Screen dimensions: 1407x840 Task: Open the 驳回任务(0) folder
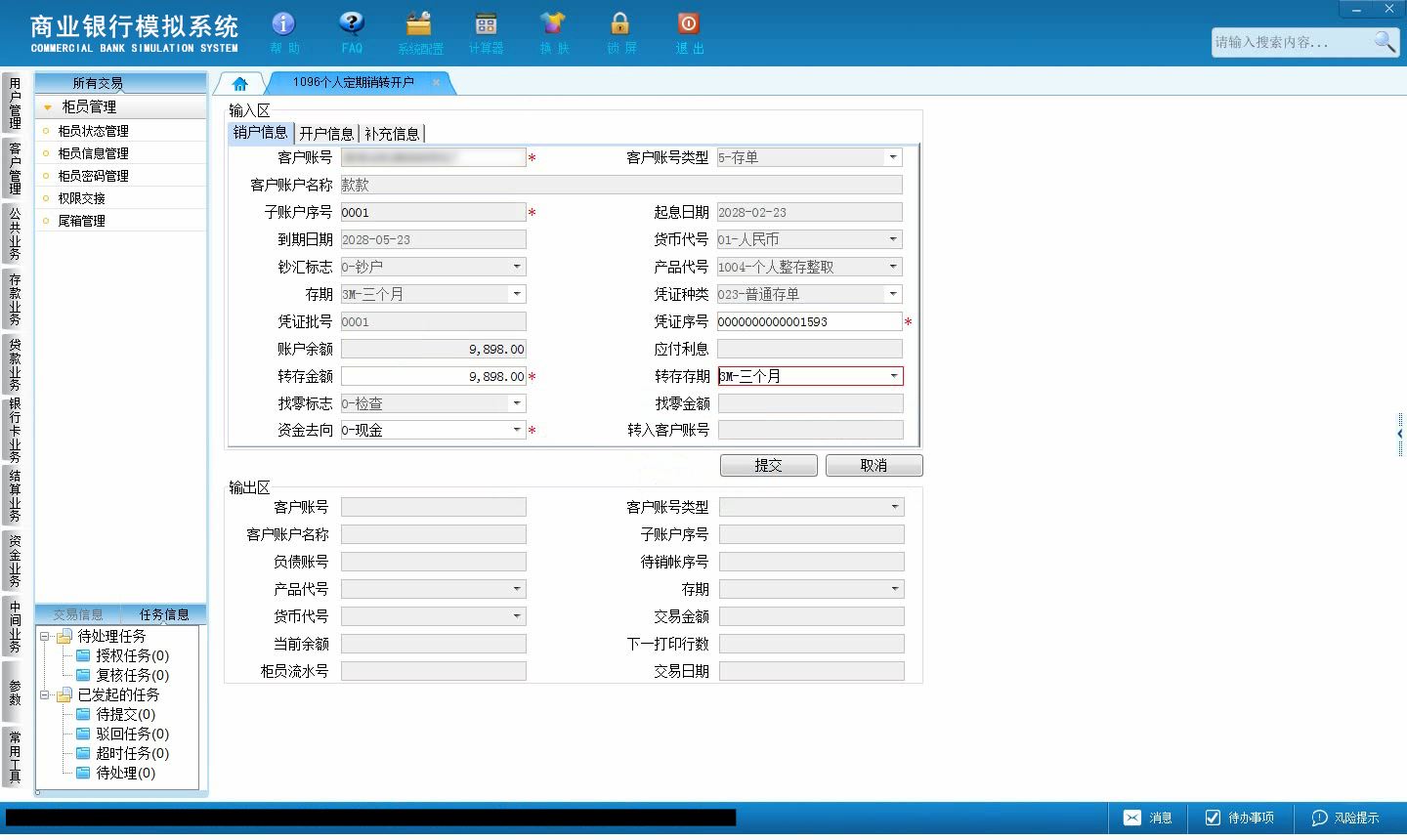click(x=122, y=734)
